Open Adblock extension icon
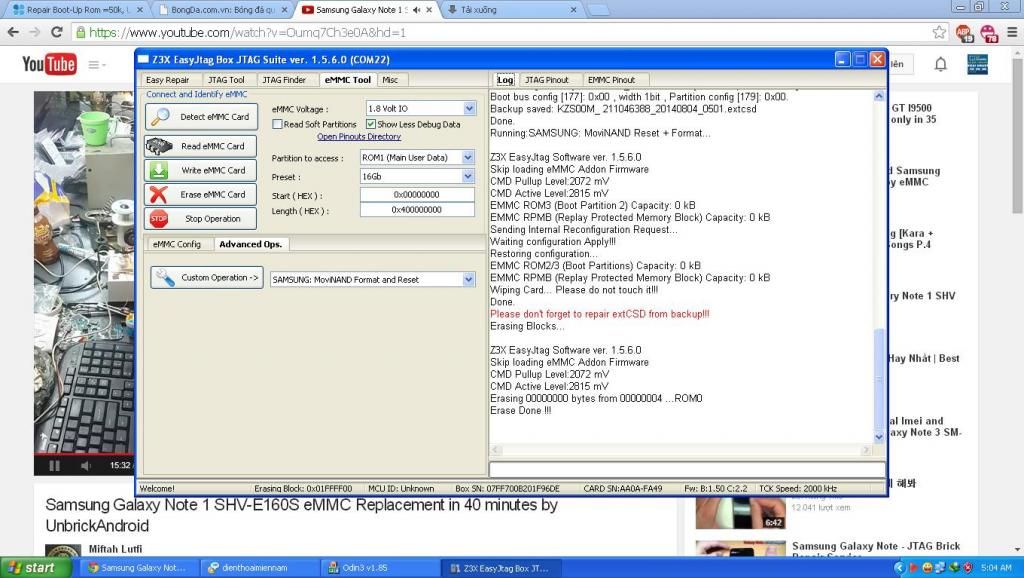 (x=964, y=33)
